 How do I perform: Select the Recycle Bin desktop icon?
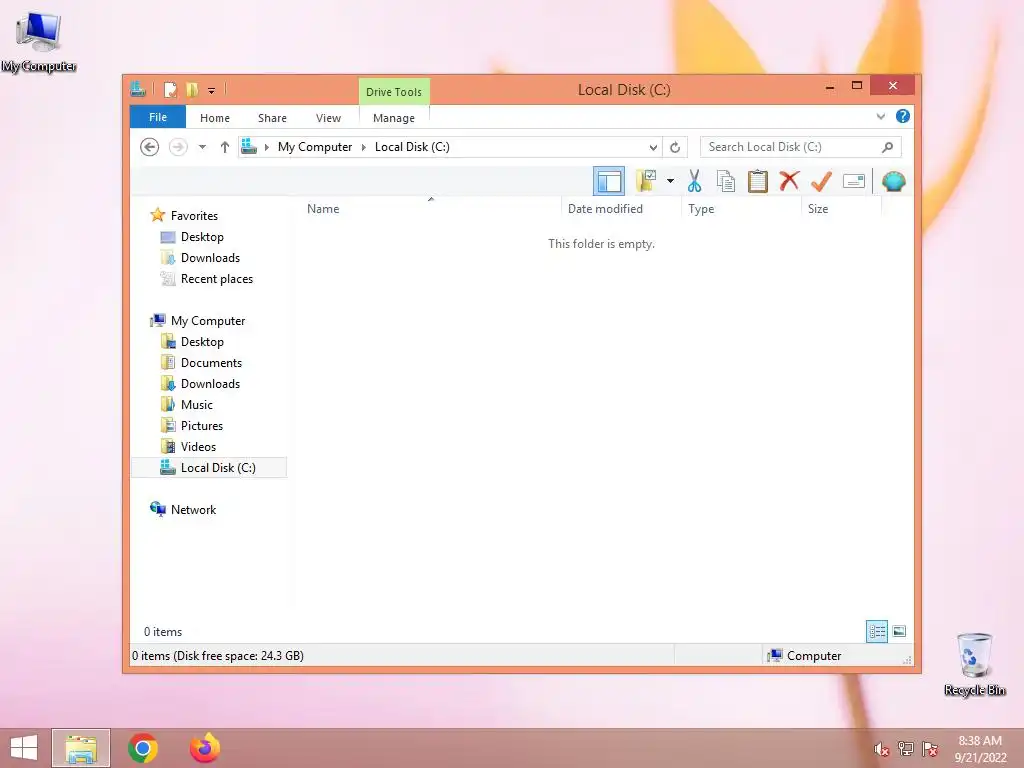[x=974, y=664]
